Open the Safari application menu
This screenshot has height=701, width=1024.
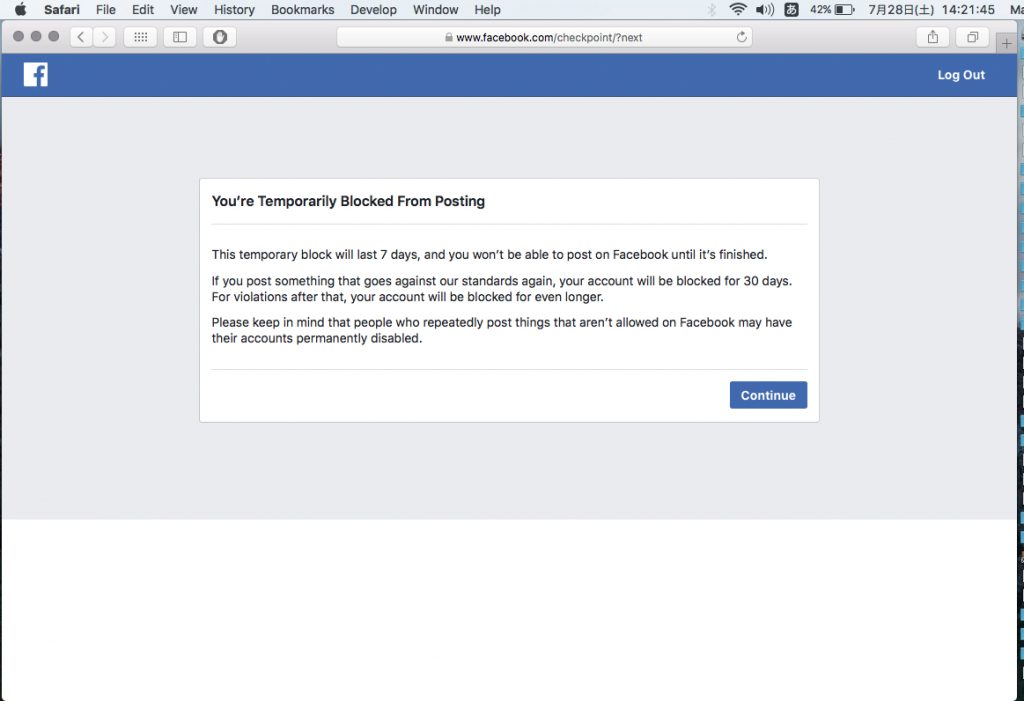tap(61, 10)
